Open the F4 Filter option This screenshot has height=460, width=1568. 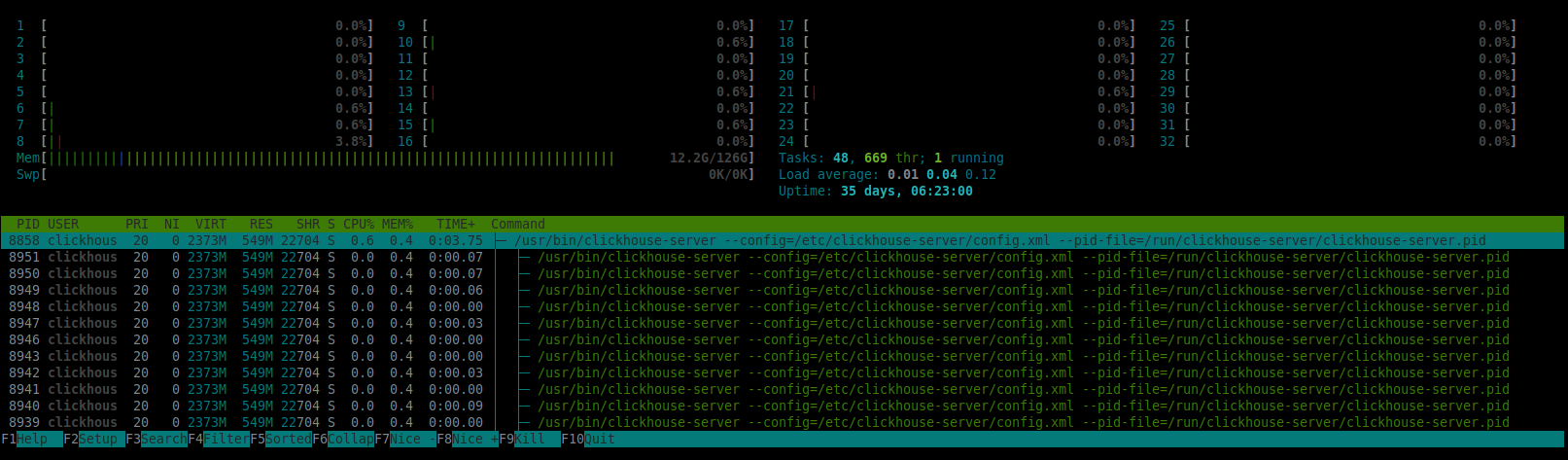pyautogui.click(x=219, y=439)
